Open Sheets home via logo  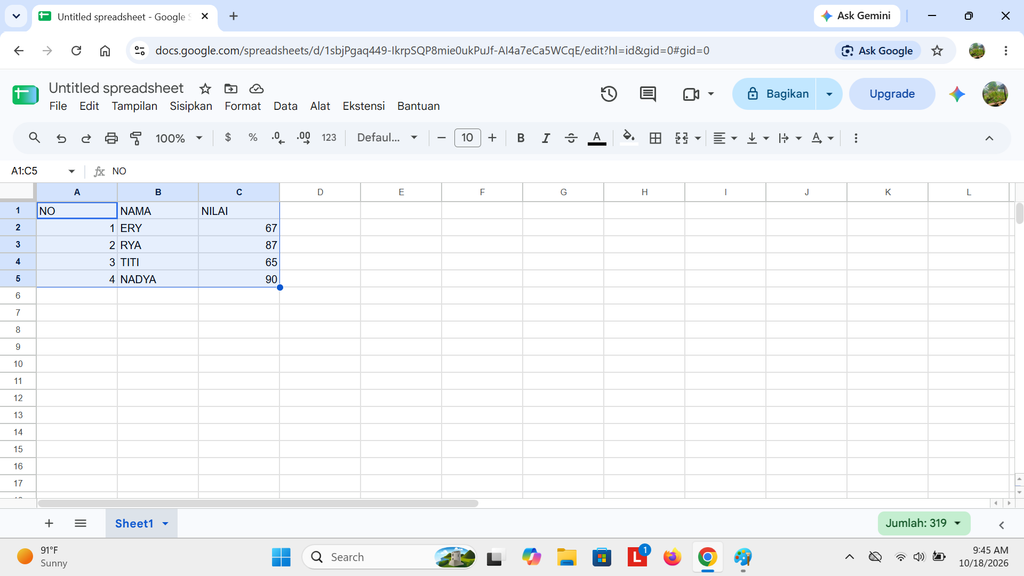coord(25,95)
